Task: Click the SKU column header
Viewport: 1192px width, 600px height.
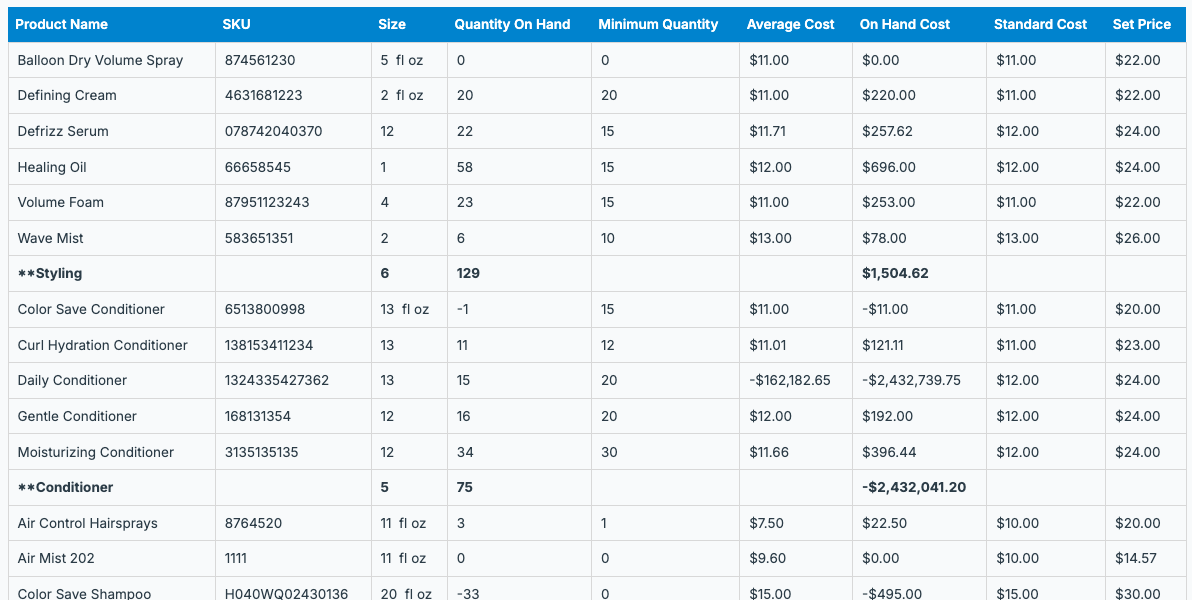Action: [236, 24]
